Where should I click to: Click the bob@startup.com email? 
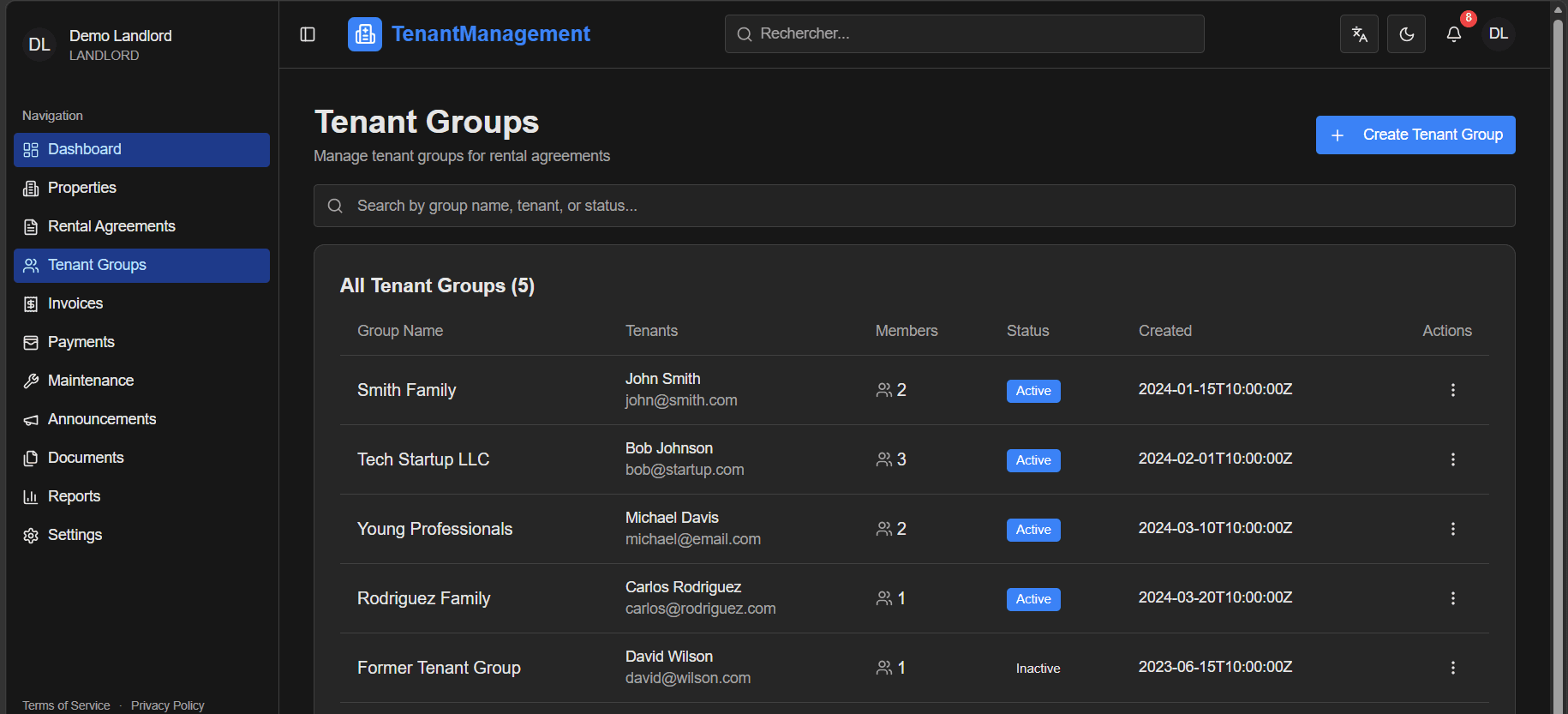tap(685, 470)
